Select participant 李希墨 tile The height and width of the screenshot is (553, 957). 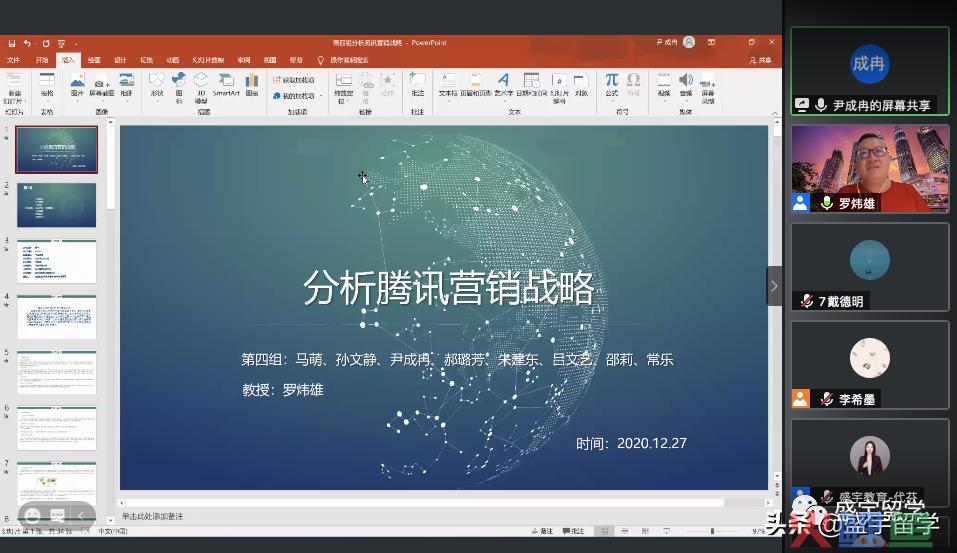(x=870, y=365)
